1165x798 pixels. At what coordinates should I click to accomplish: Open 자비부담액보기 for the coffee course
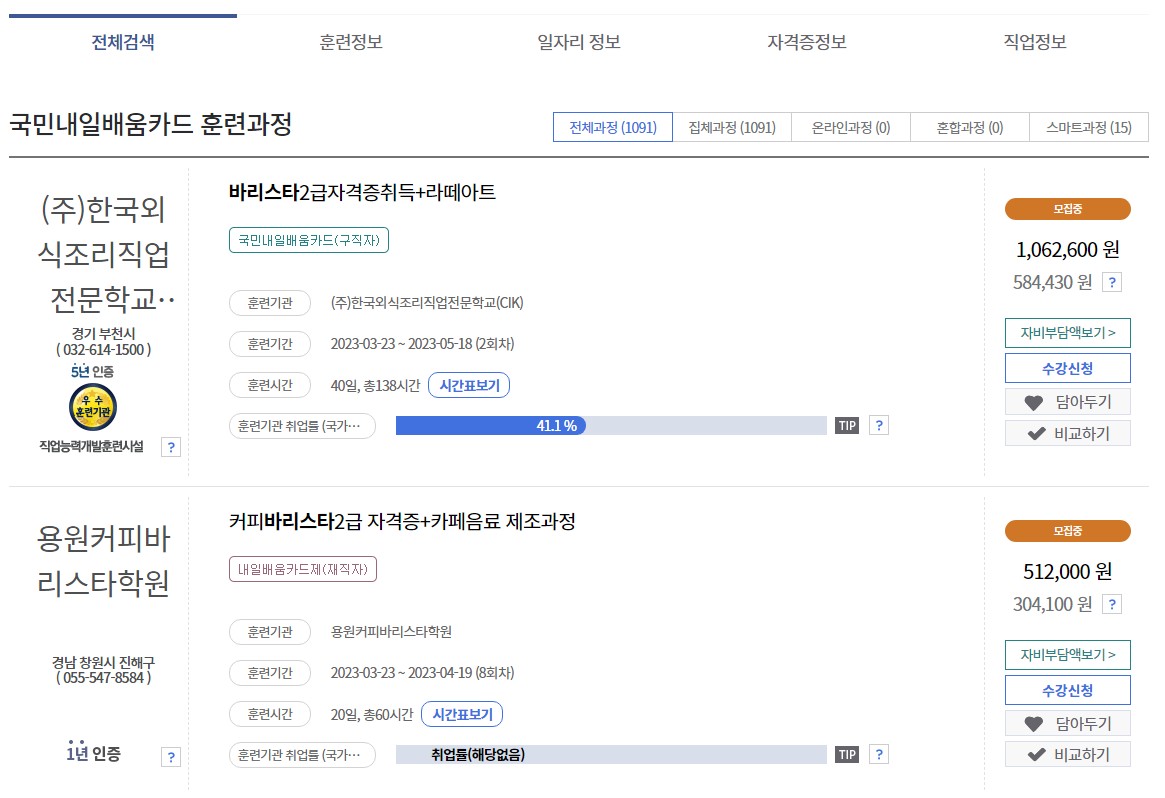[x=1067, y=655]
